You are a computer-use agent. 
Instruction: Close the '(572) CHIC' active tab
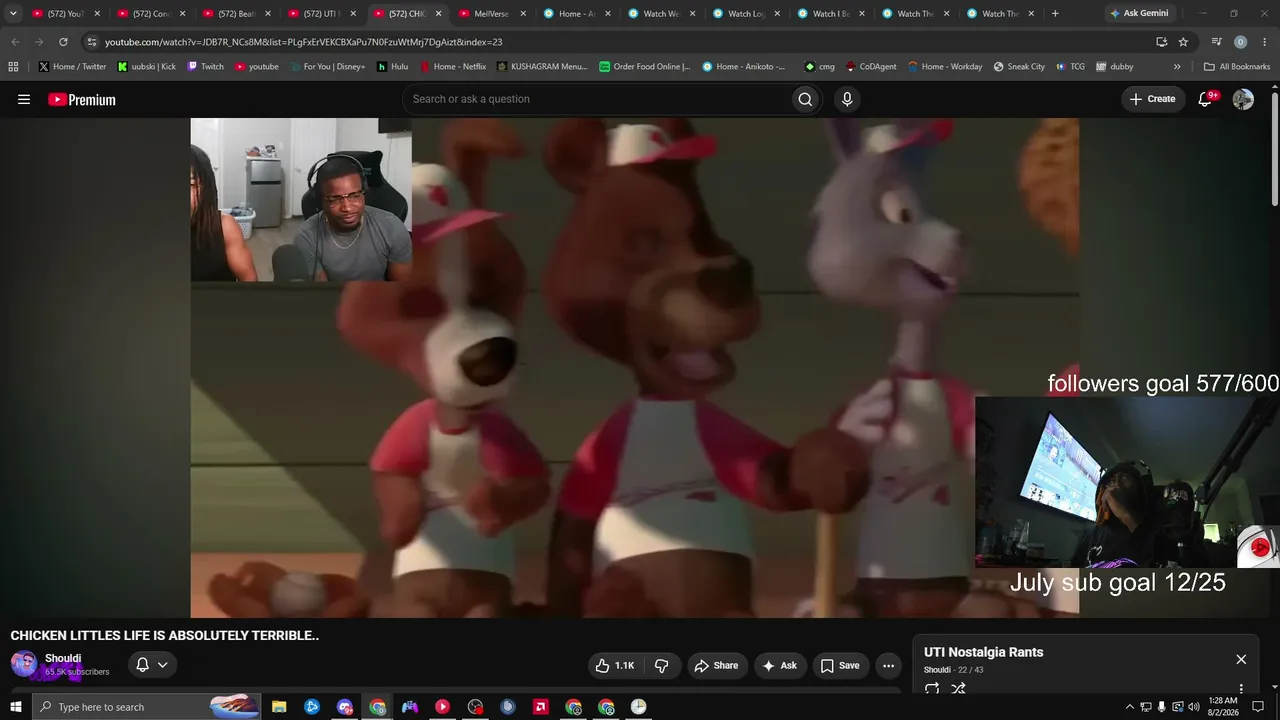(x=438, y=14)
